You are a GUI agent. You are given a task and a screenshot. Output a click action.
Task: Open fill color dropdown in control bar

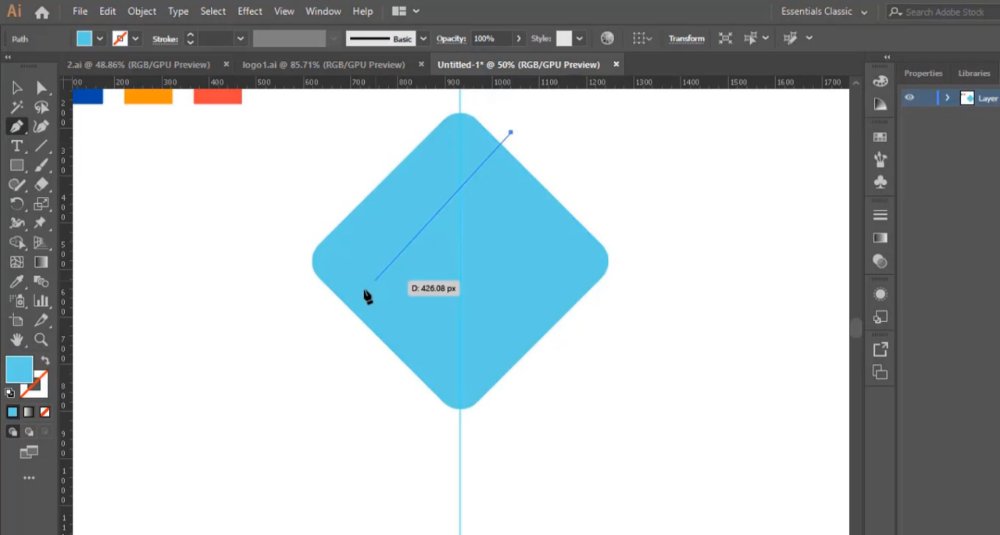coord(100,39)
